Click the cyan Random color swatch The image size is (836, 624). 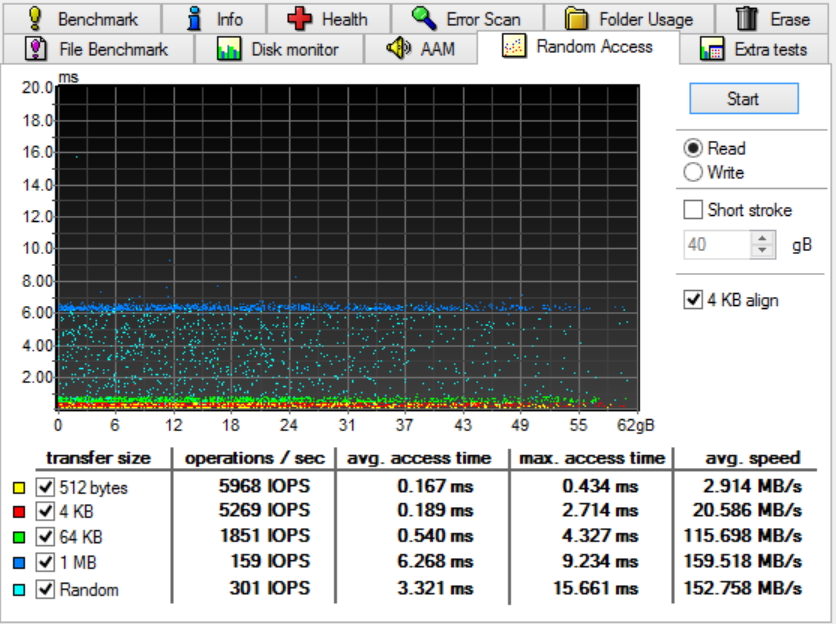(19, 590)
